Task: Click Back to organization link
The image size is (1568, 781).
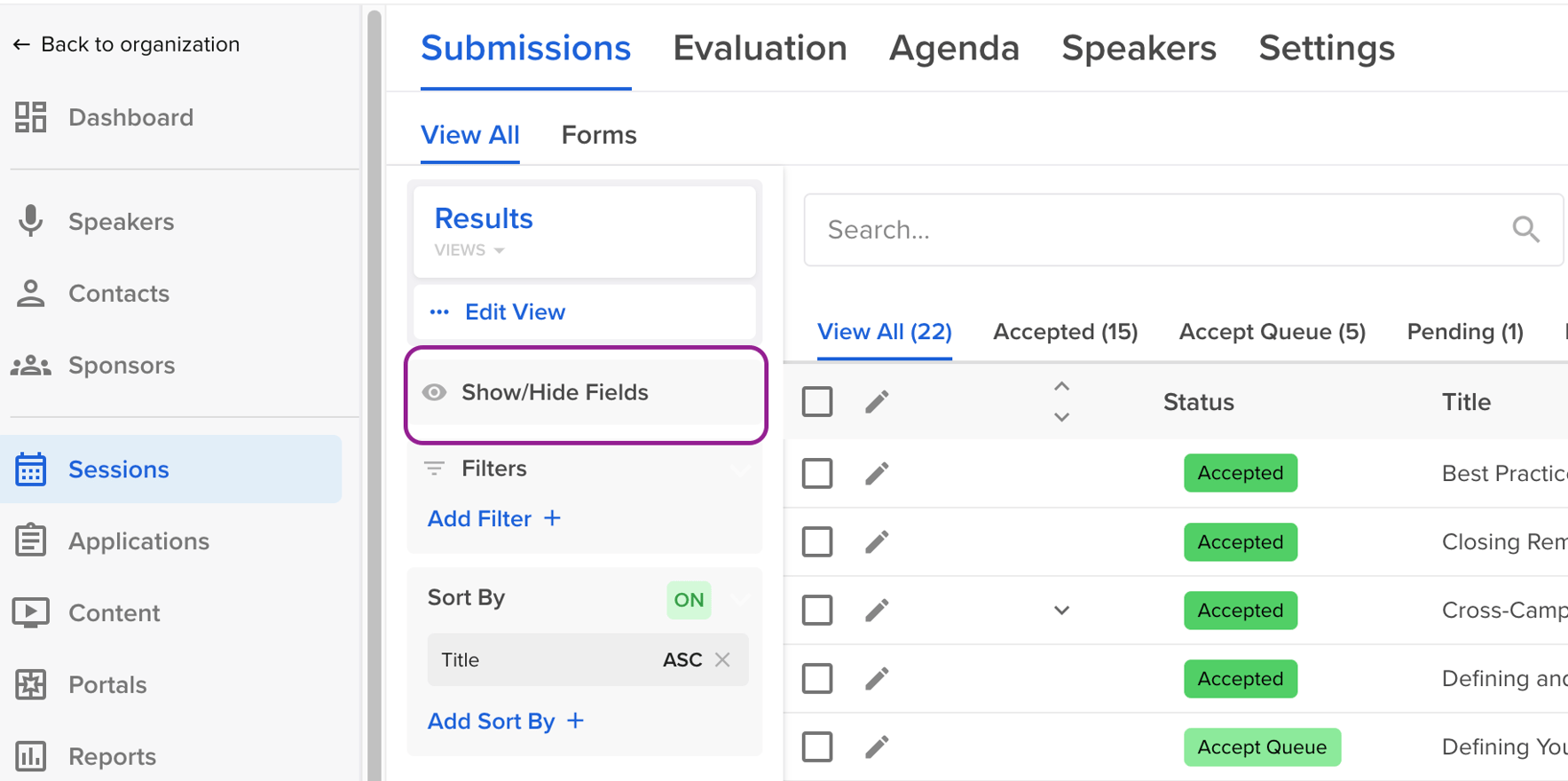Action: tap(126, 44)
